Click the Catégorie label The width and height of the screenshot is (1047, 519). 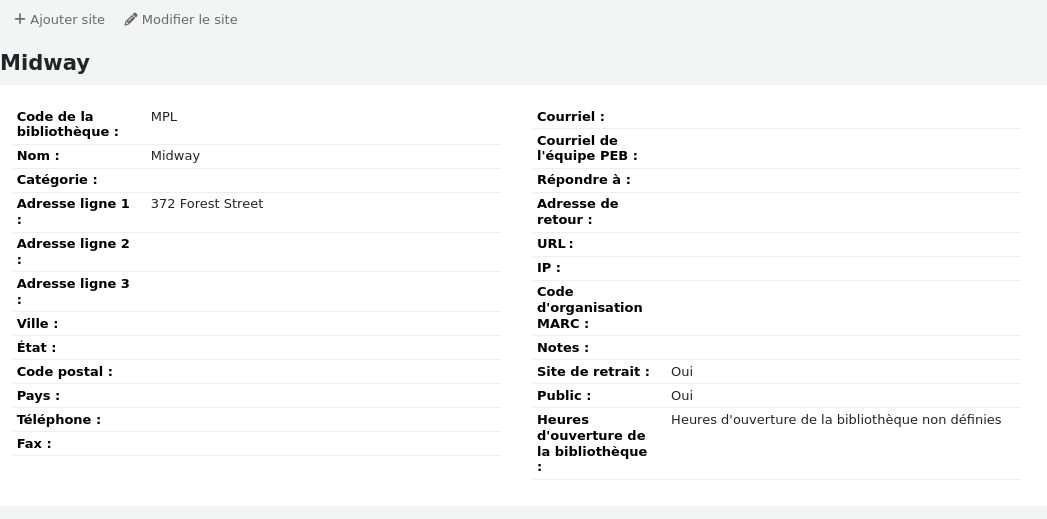click(x=57, y=180)
